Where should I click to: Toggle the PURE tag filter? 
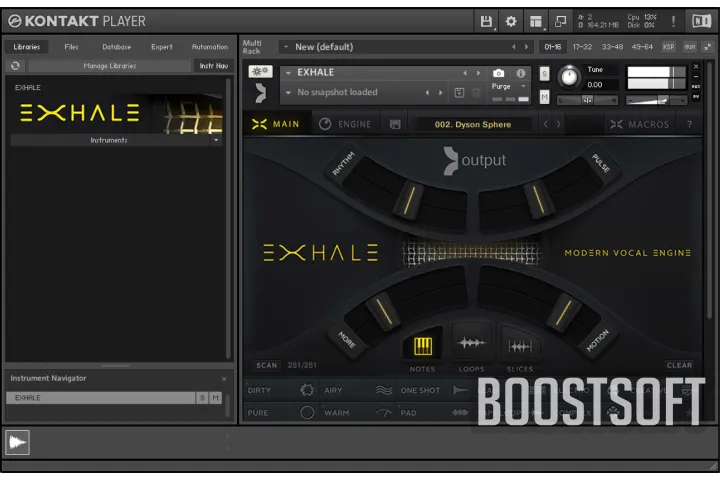[281, 413]
